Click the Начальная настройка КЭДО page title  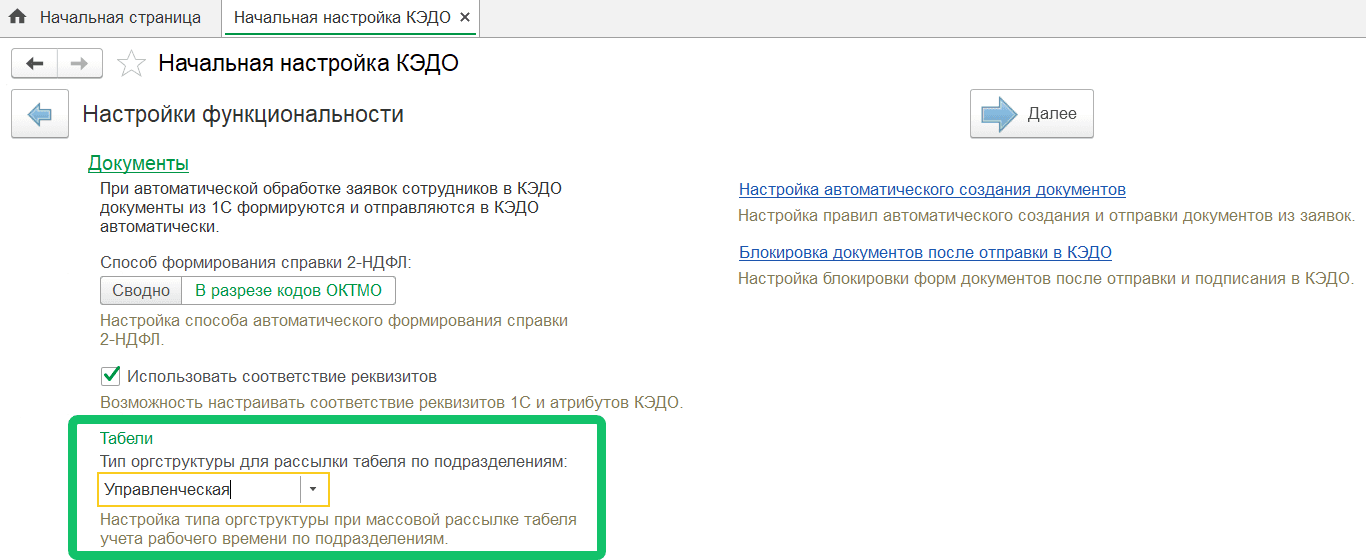point(308,64)
